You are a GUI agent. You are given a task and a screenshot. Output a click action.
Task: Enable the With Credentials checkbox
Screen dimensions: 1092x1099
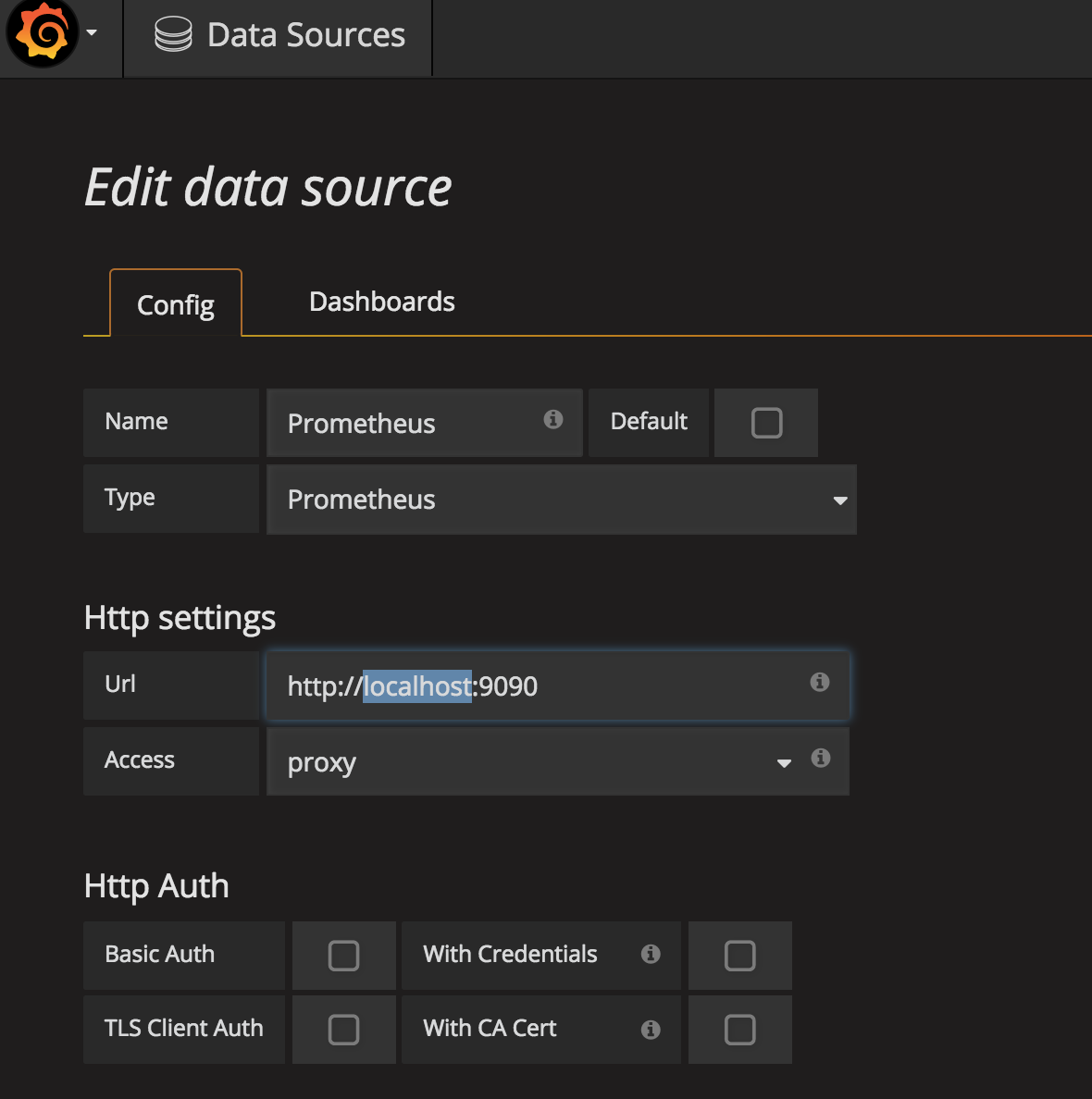(740, 956)
